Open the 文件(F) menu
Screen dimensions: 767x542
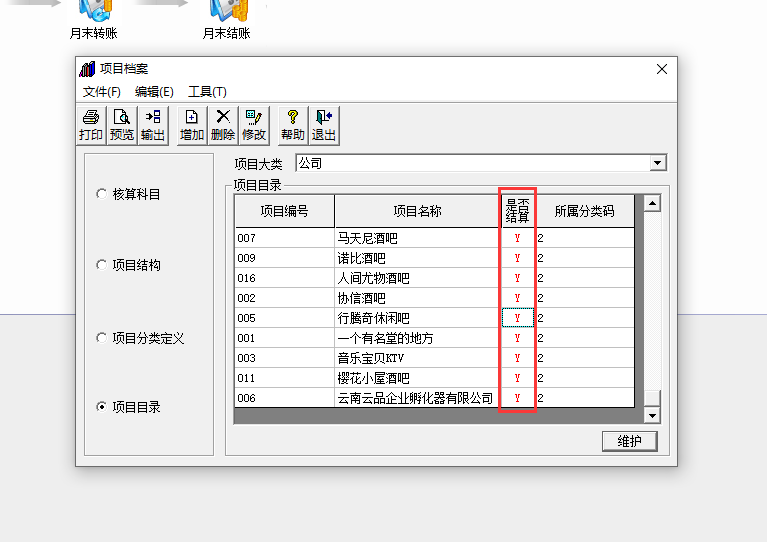coord(102,91)
